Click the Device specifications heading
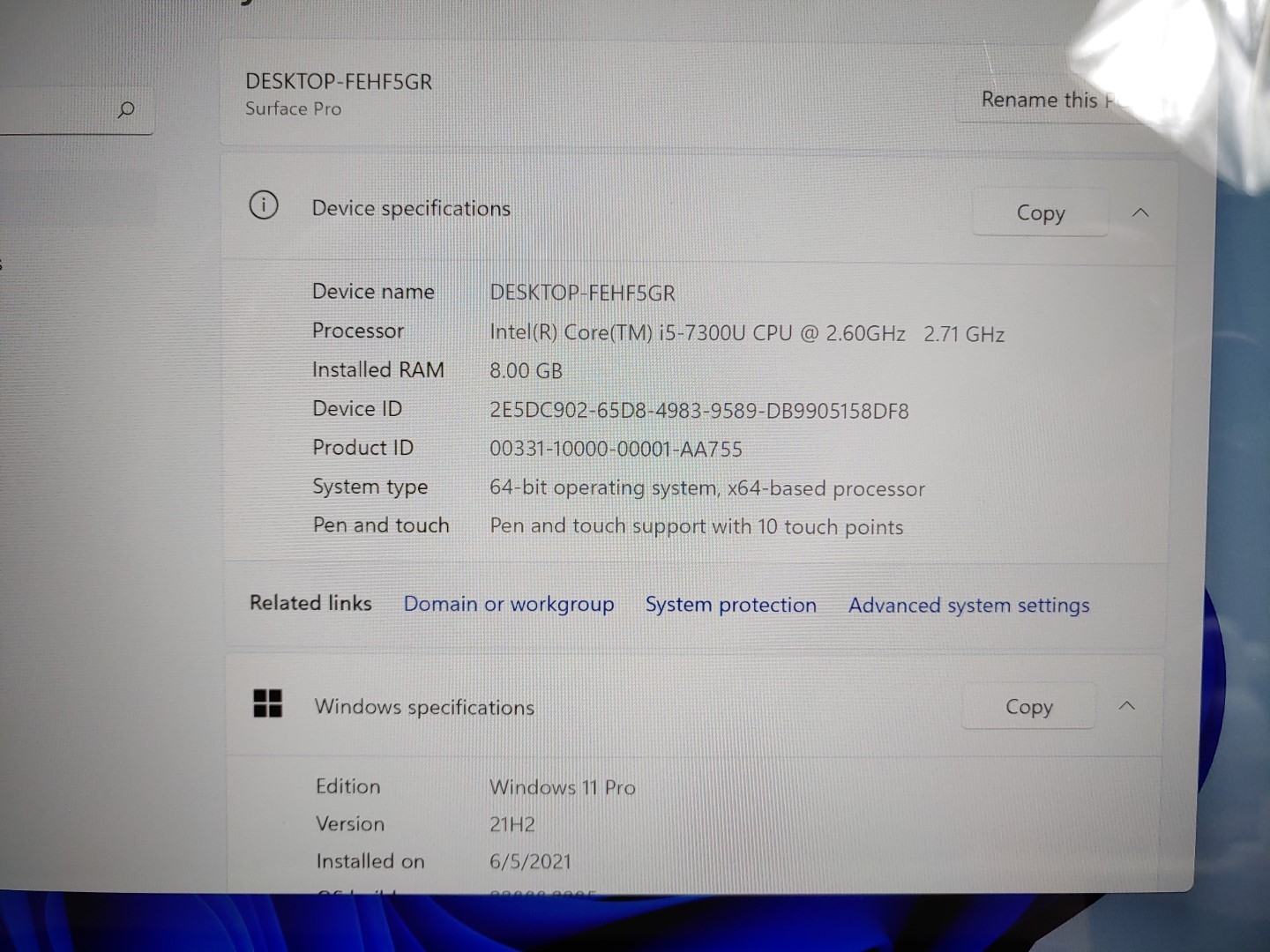Screen dimensions: 1270x952 (411, 208)
